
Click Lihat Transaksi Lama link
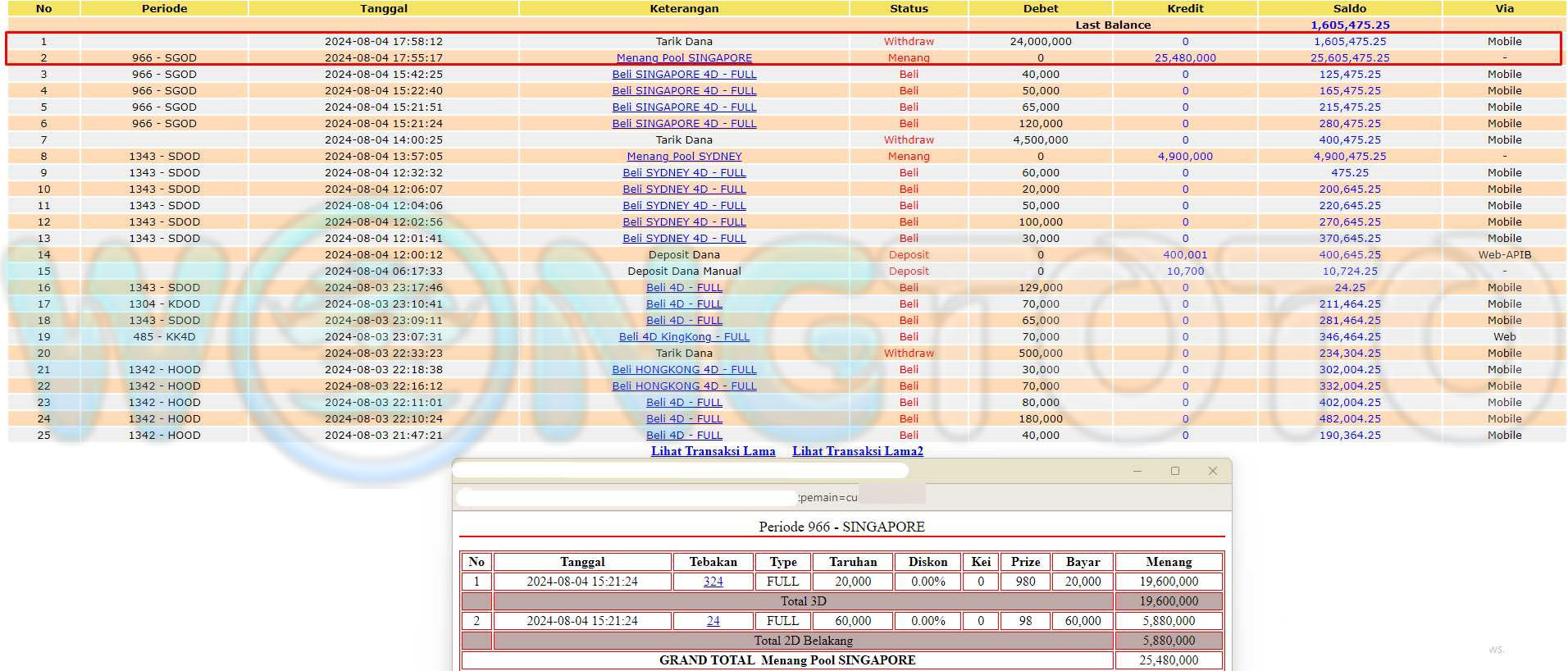(713, 451)
